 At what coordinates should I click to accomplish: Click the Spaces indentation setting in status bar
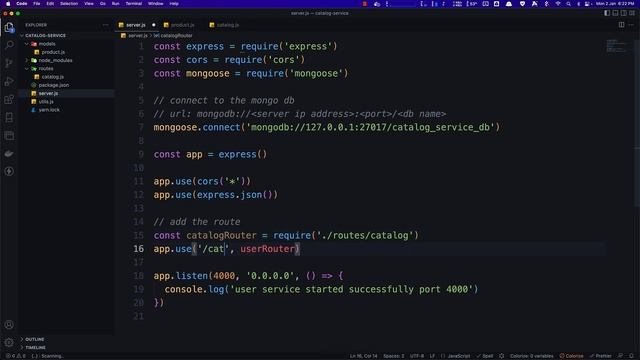393,356
